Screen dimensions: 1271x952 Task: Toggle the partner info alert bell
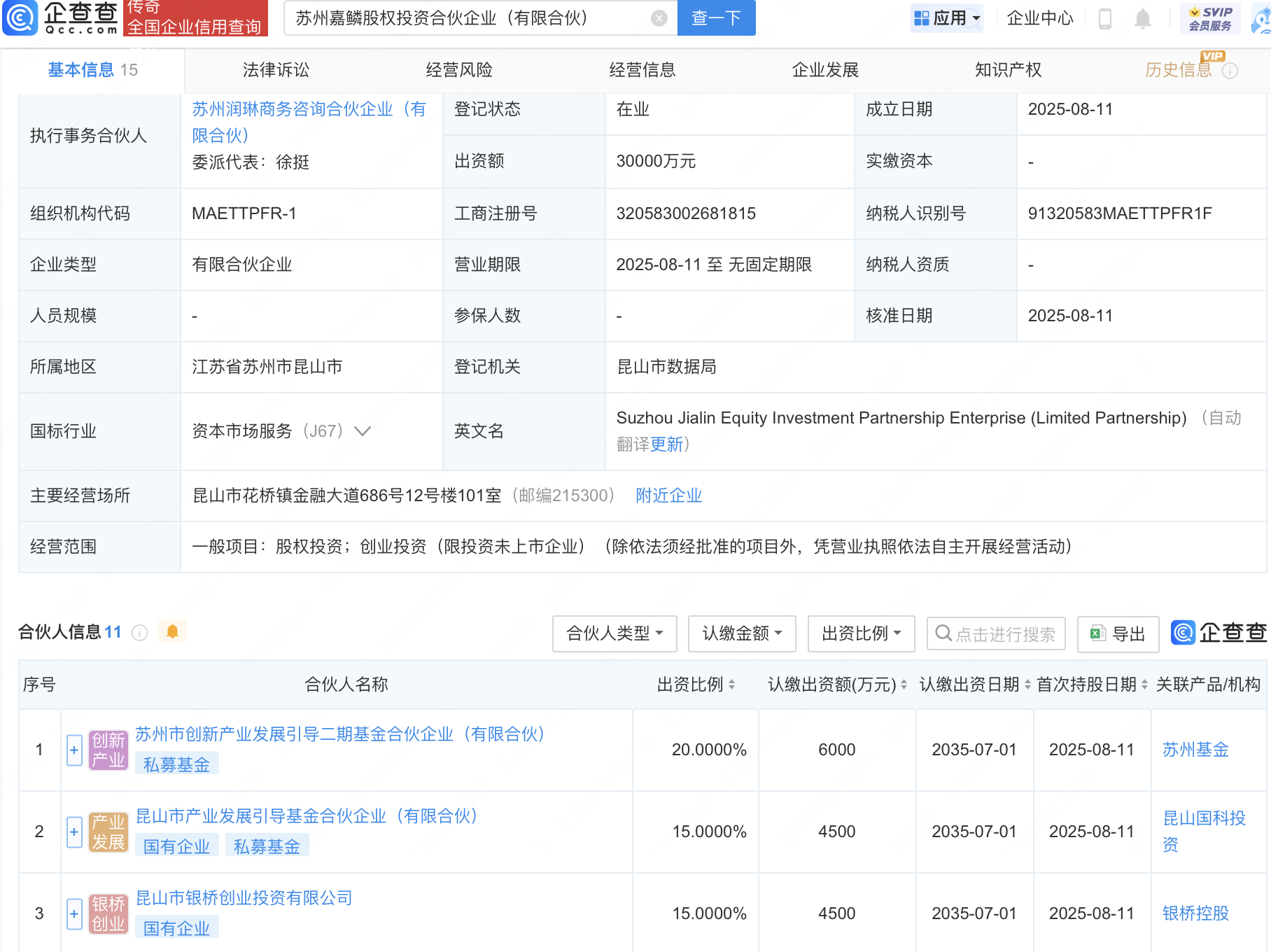coord(172,631)
